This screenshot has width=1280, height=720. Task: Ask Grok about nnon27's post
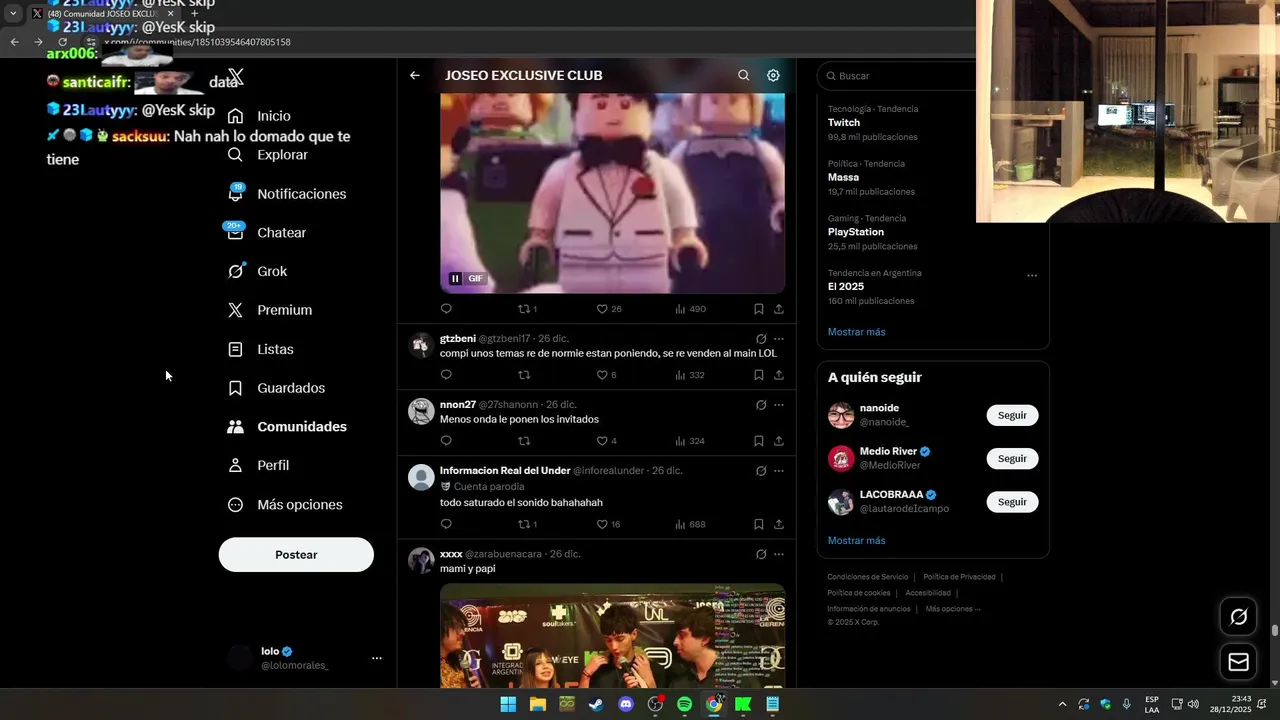click(x=760, y=405)
